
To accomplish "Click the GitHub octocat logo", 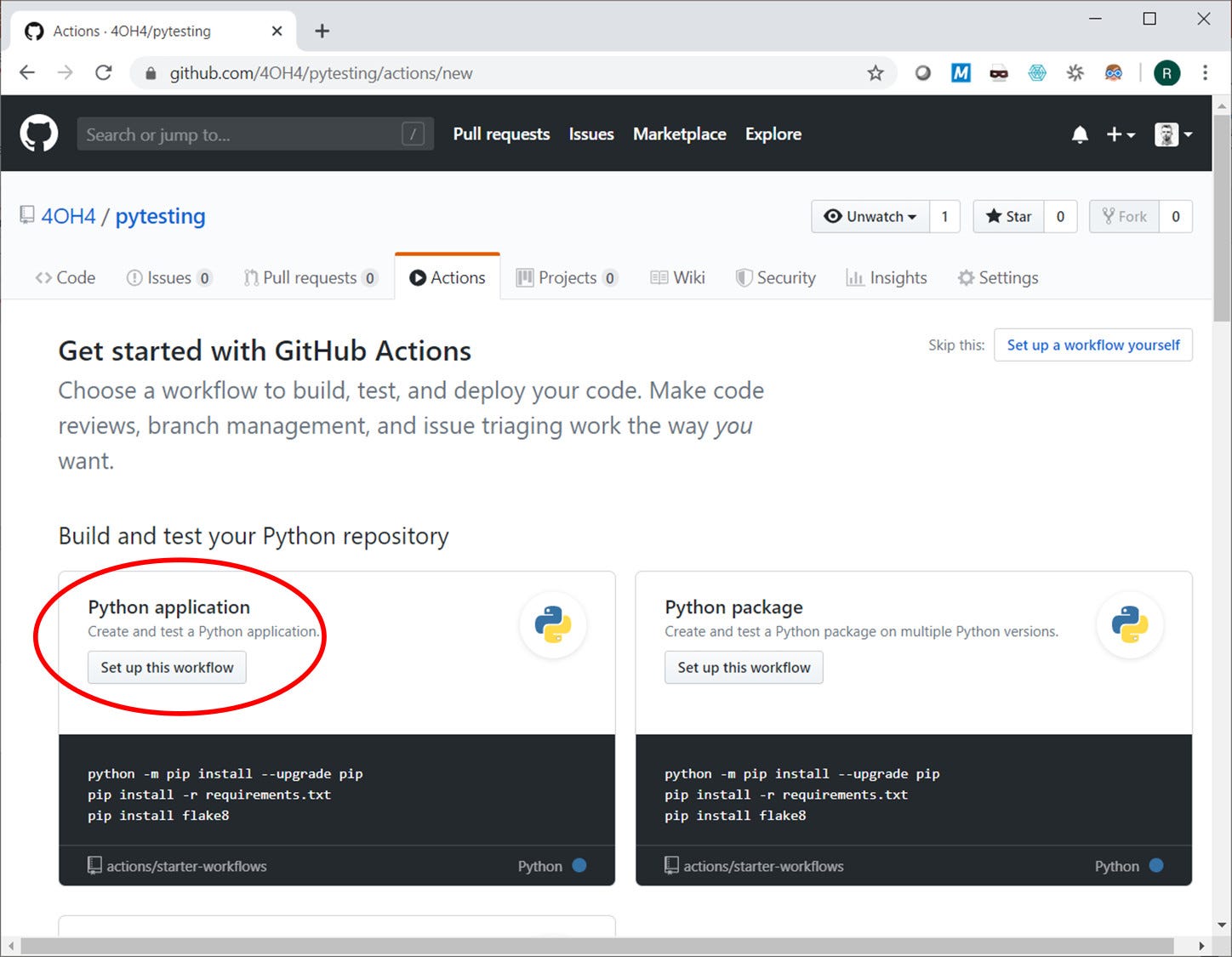I will [38, 133].
